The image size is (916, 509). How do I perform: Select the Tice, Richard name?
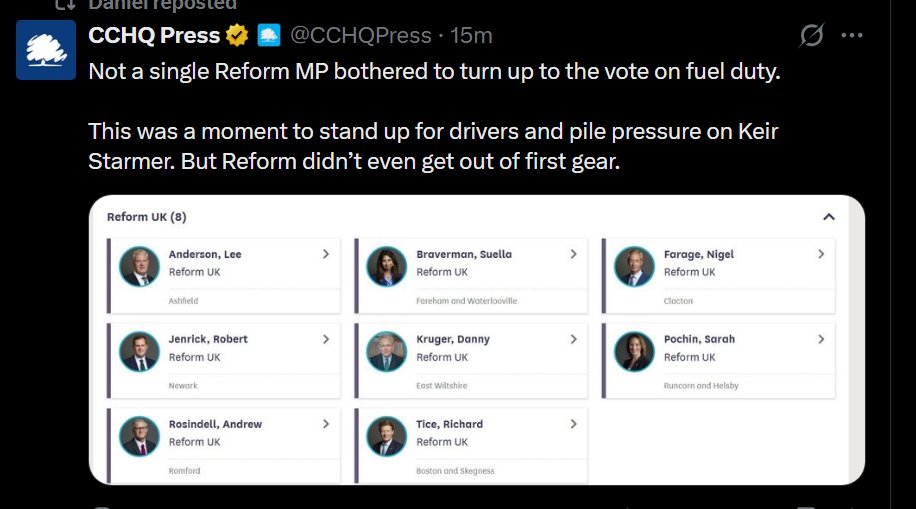coord(449,424)
